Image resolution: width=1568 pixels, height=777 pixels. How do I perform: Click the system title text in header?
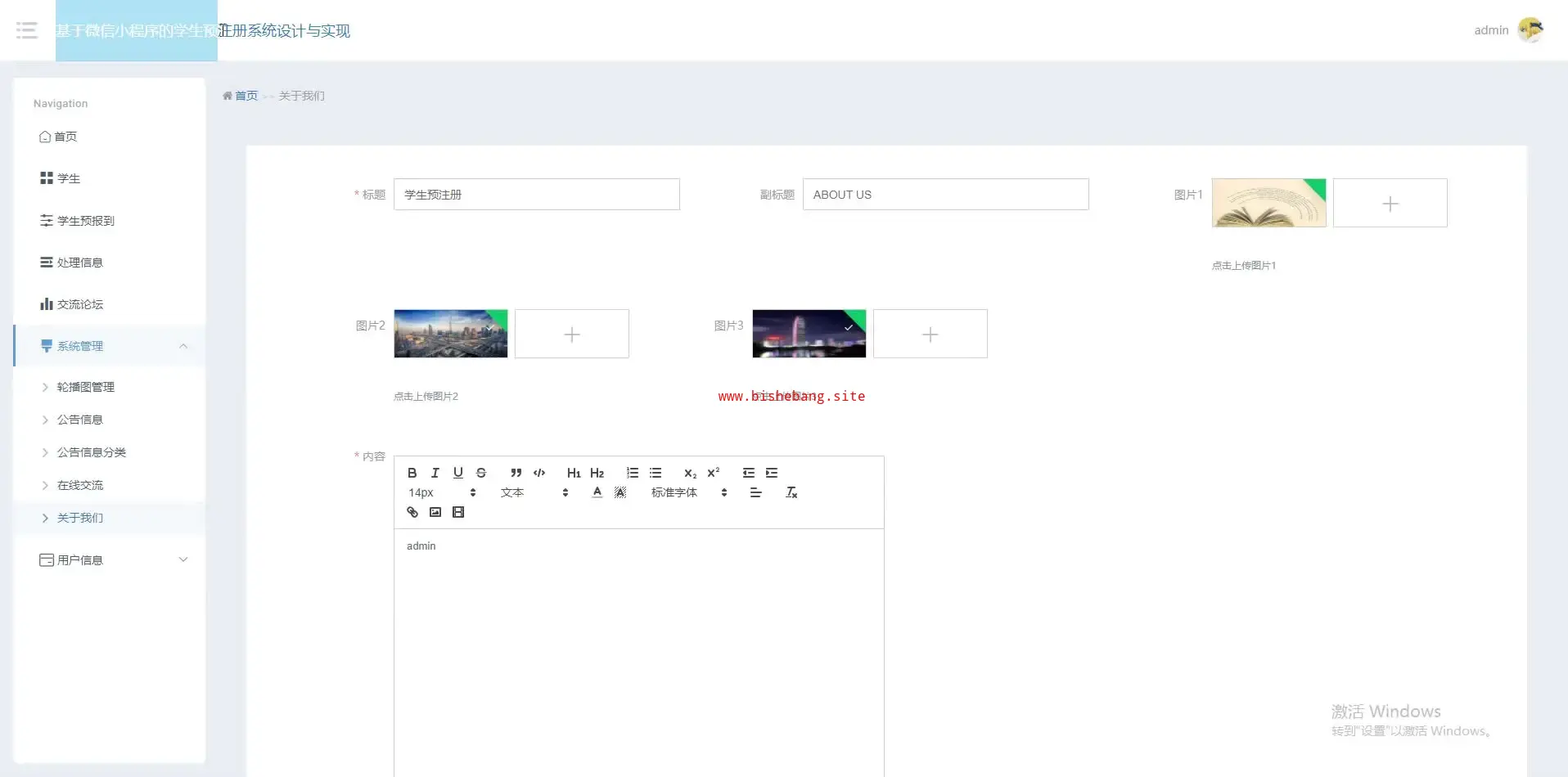[203, 30]
